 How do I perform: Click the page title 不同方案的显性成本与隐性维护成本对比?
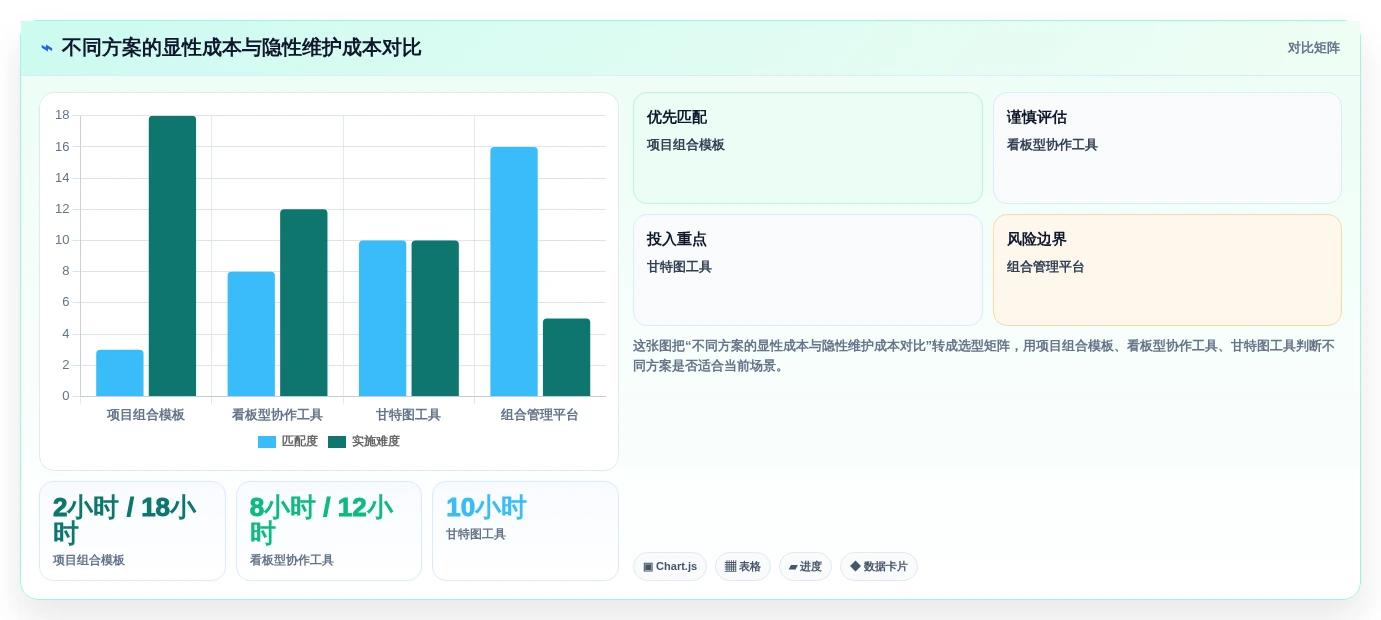241,48
